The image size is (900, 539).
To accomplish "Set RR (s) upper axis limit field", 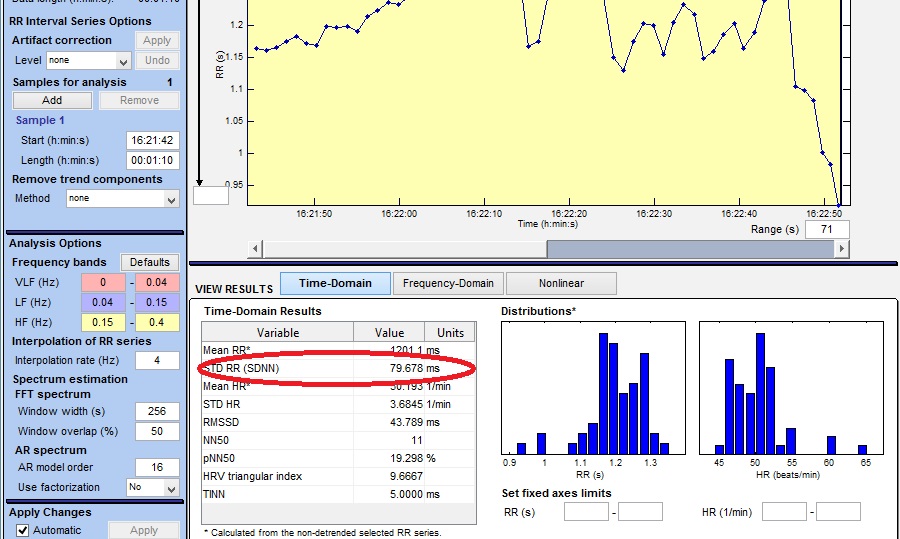I will click(x=640, y=511).
